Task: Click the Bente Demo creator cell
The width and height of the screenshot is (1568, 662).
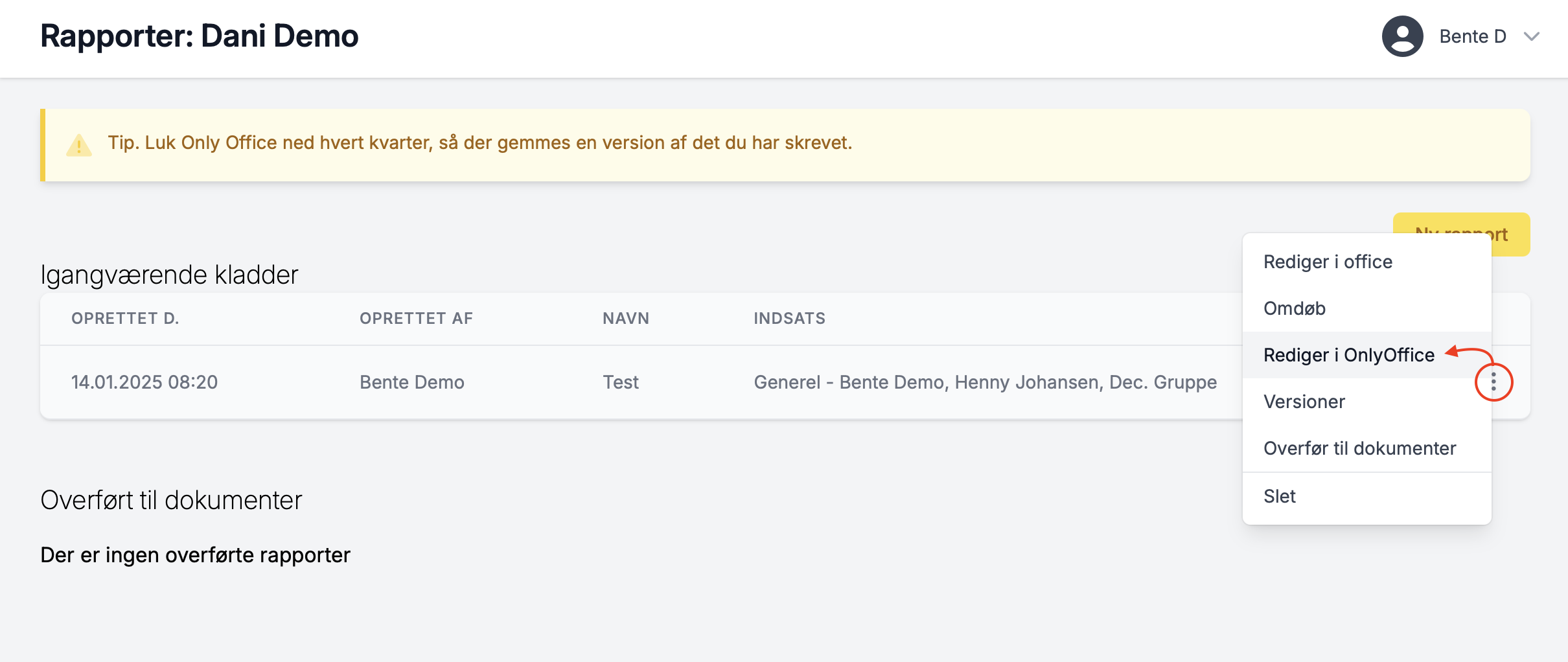Action: pyautogui.click(x=412, y=382)
